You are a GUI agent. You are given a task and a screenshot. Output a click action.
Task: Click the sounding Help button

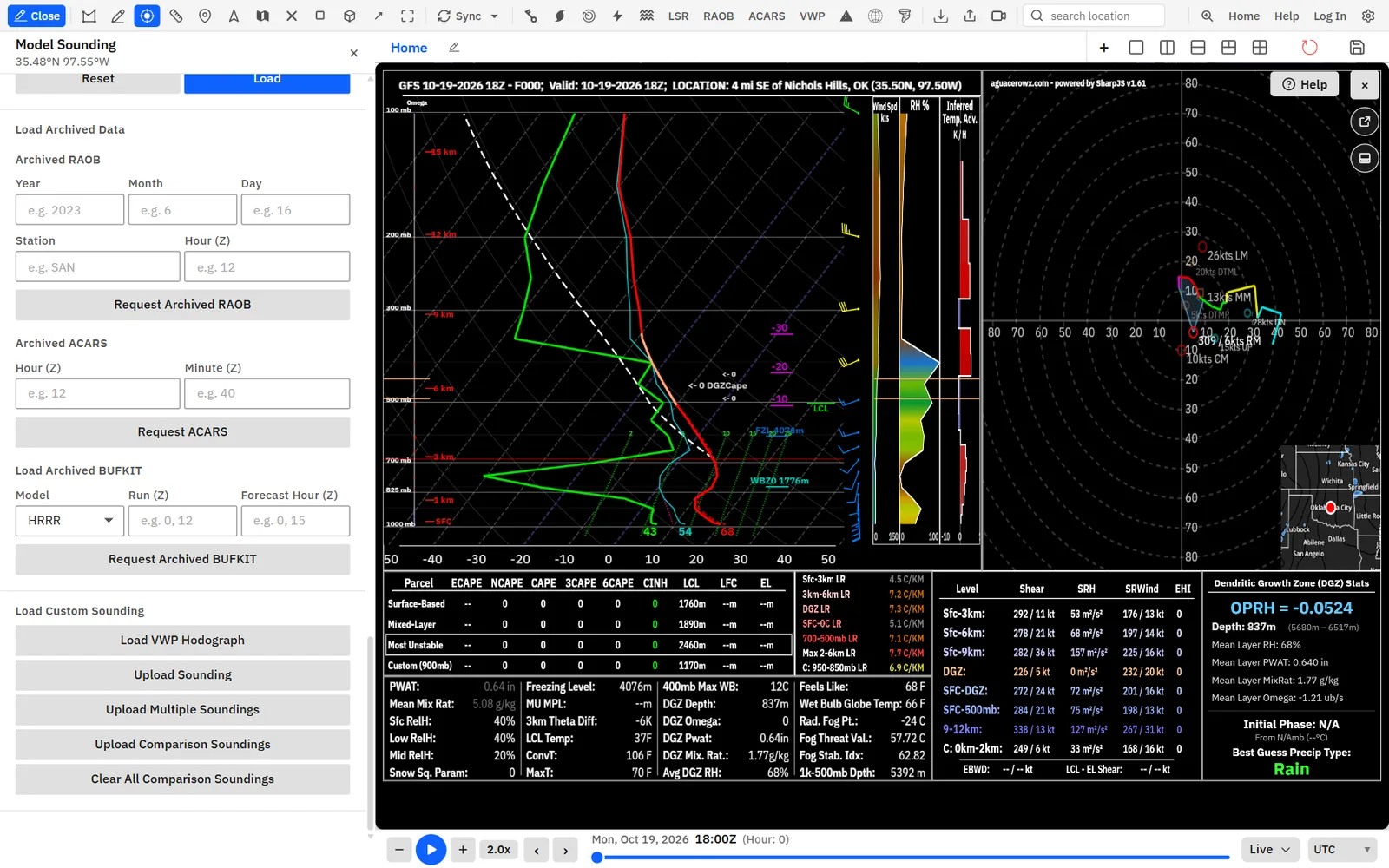tap(1305, 84)
